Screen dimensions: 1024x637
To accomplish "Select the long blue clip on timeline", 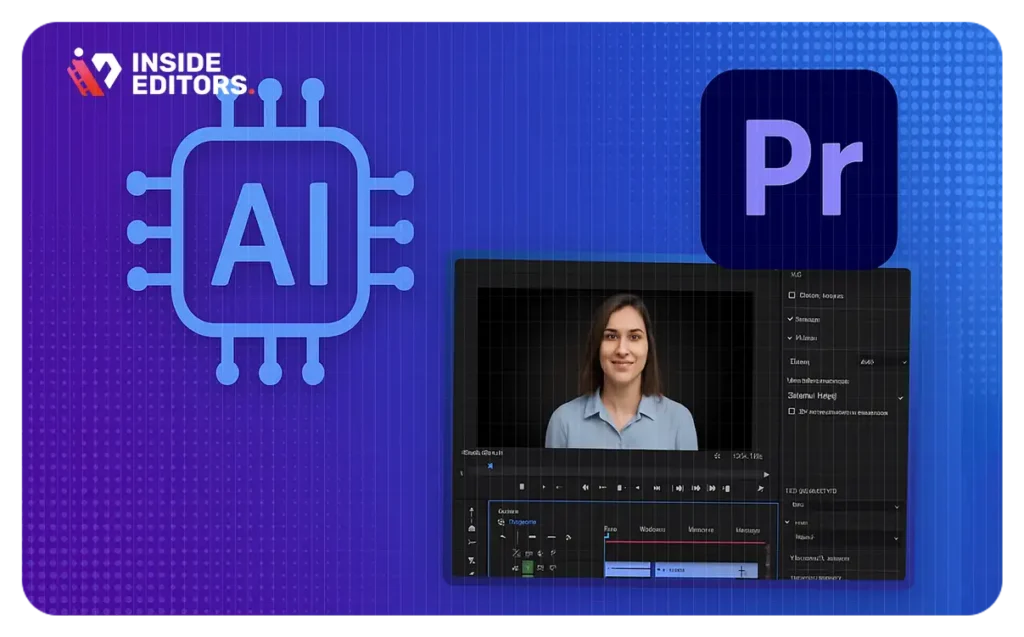I will coord(707,570).
